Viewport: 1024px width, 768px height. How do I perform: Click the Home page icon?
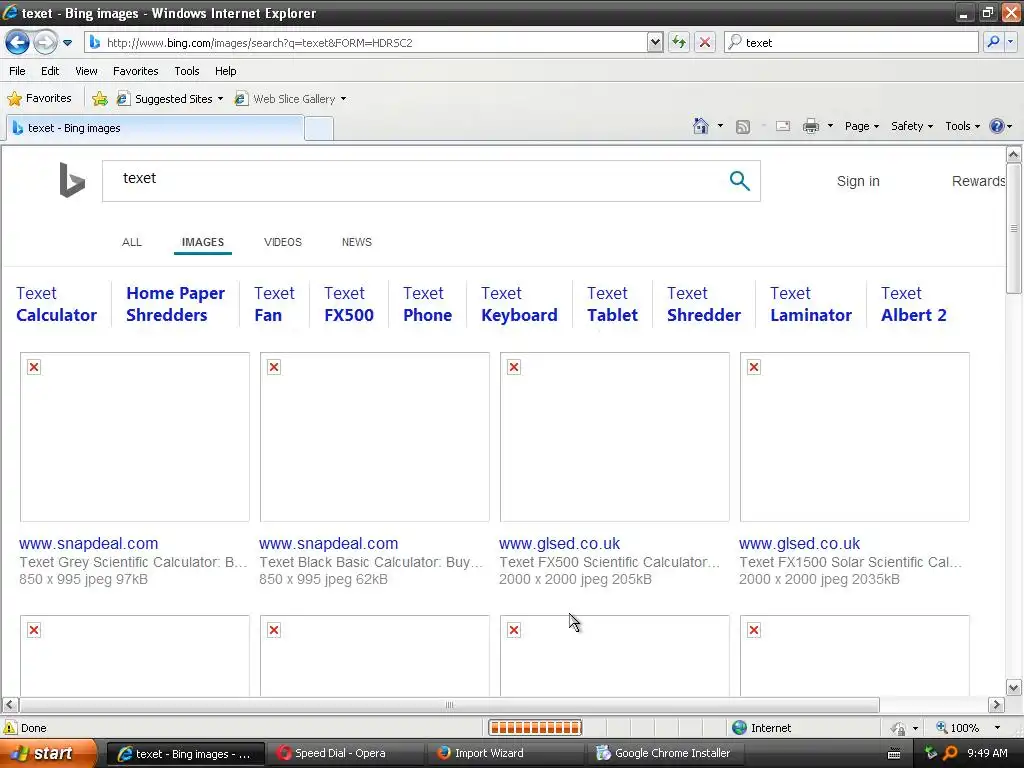coord(701,126)
